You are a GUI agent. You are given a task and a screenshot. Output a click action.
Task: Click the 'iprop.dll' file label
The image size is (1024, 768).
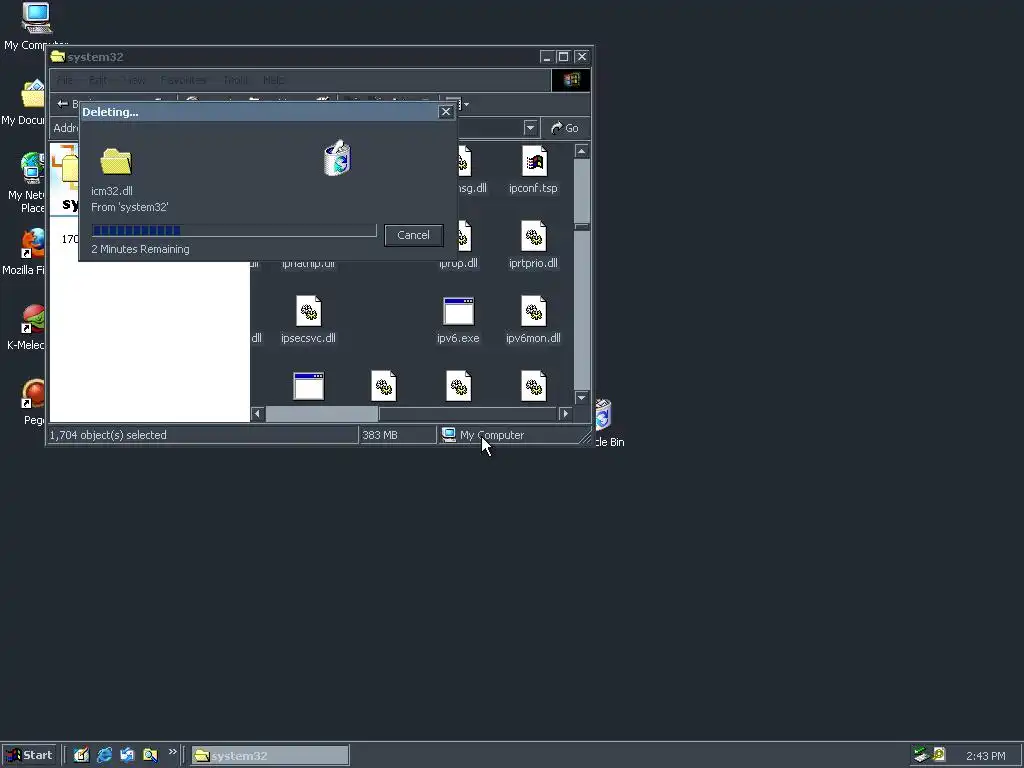point(458,263)
